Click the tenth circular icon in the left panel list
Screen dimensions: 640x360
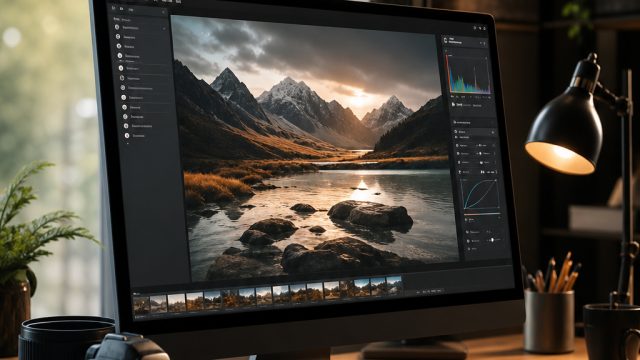click(125, 117)
